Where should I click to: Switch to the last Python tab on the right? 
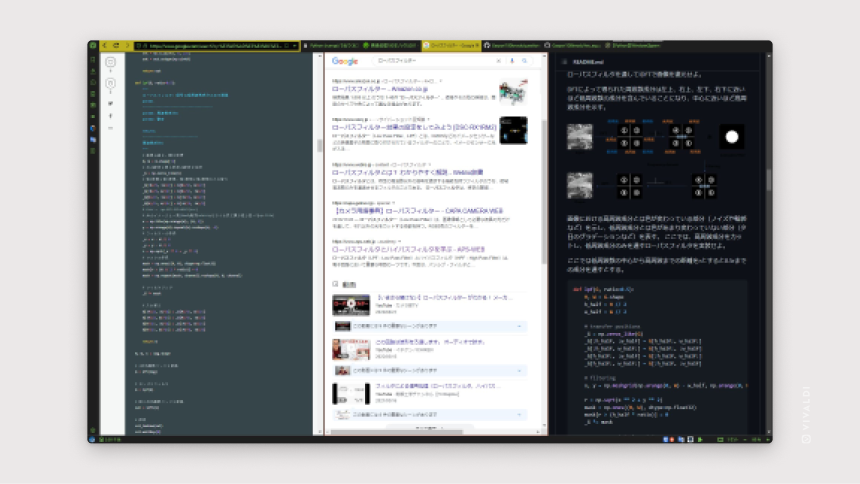tap(632, 46)
